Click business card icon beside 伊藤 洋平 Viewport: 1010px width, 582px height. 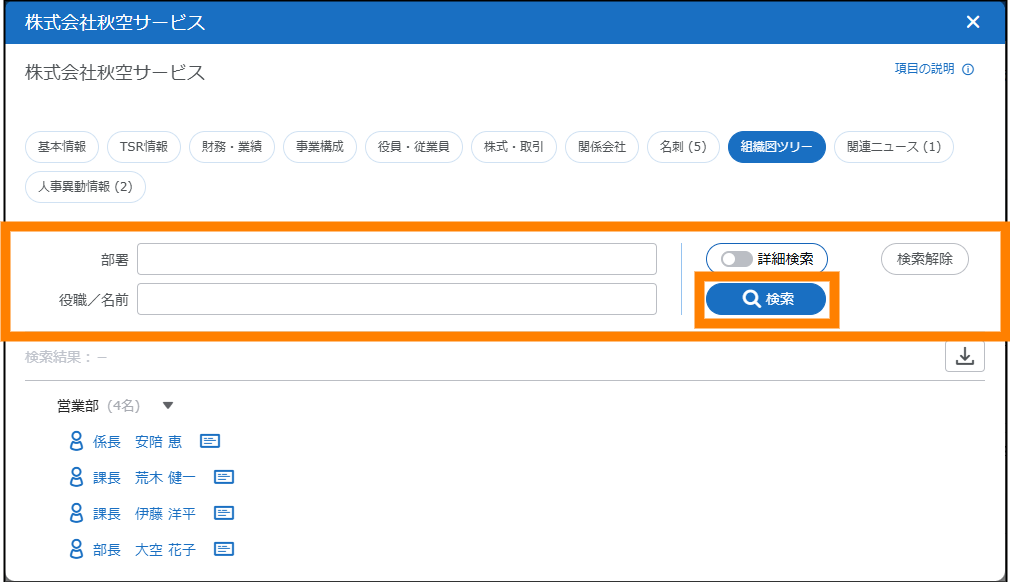tap(224, 513)
